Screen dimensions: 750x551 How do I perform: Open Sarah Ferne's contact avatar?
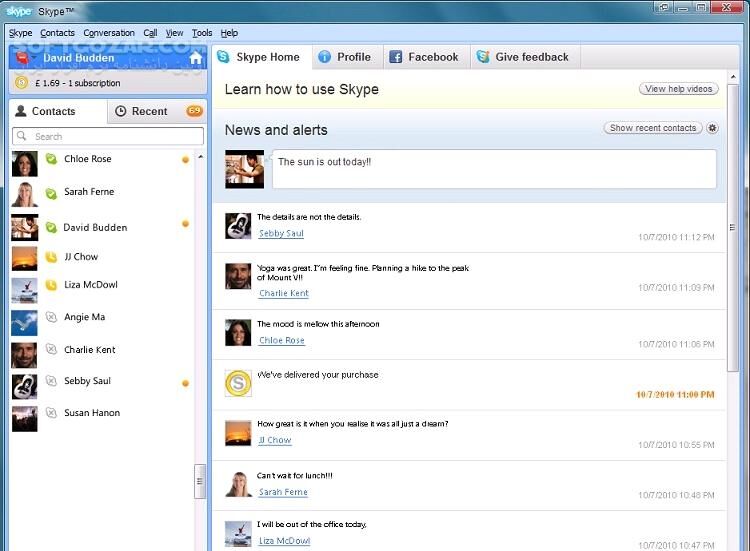(24, 195)
